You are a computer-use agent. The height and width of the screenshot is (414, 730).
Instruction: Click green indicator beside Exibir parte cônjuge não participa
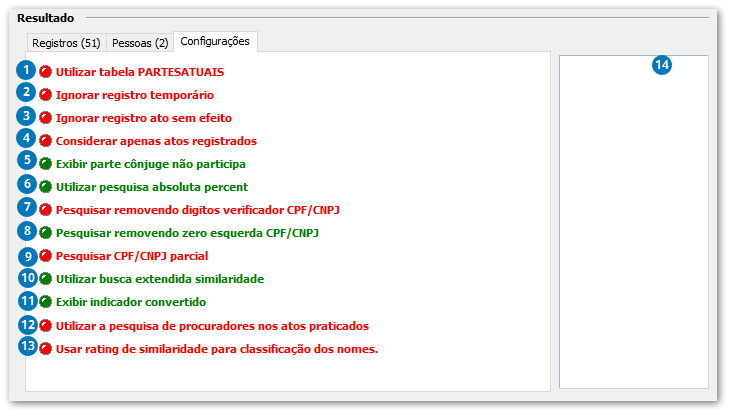(45, 164)
